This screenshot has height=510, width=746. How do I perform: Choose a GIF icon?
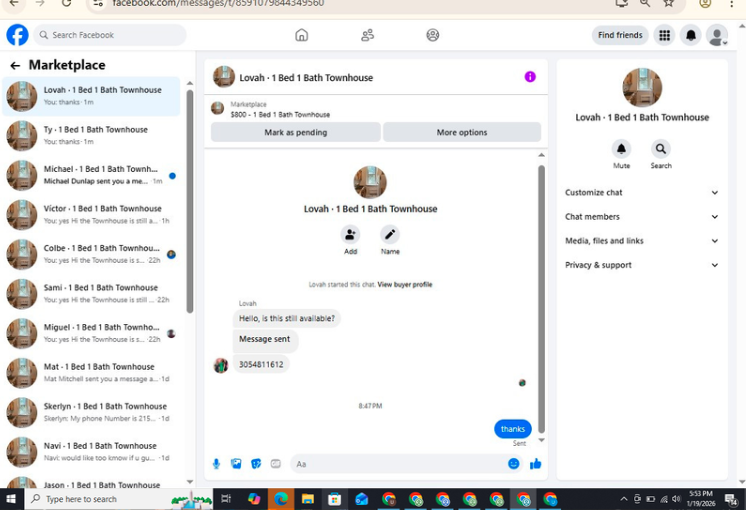click(x=275, y=464)
